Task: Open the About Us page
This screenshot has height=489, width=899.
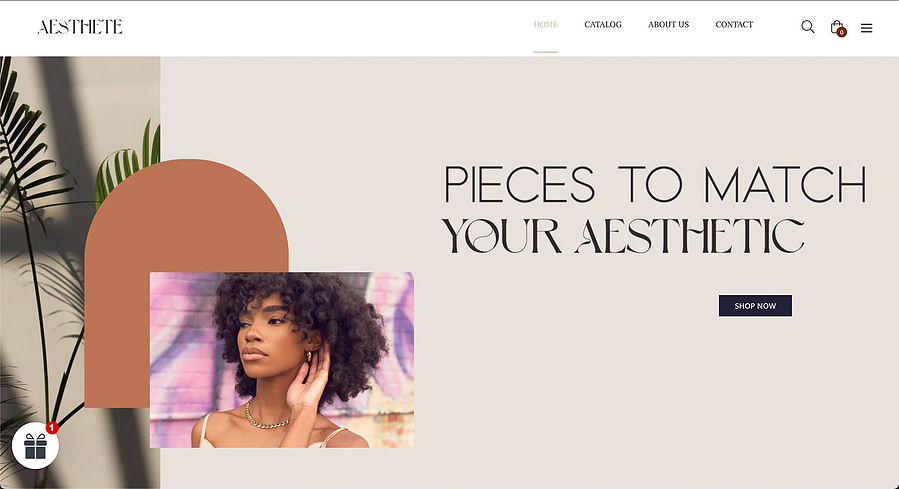Action: [x=669, y=25]
